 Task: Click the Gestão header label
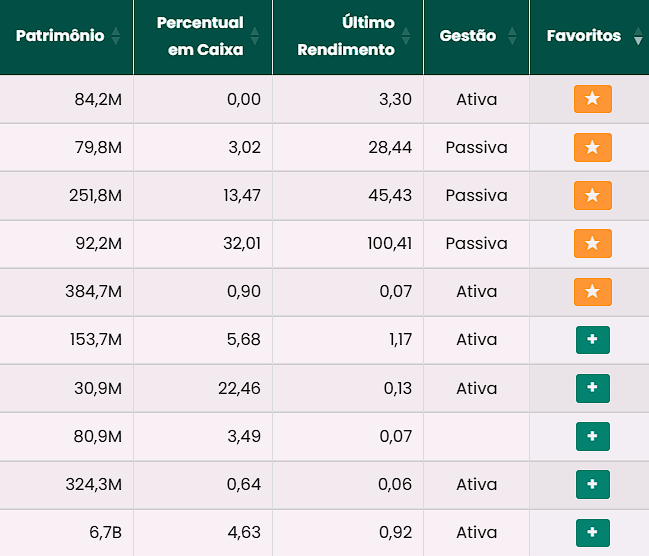[x=467, y=36]
